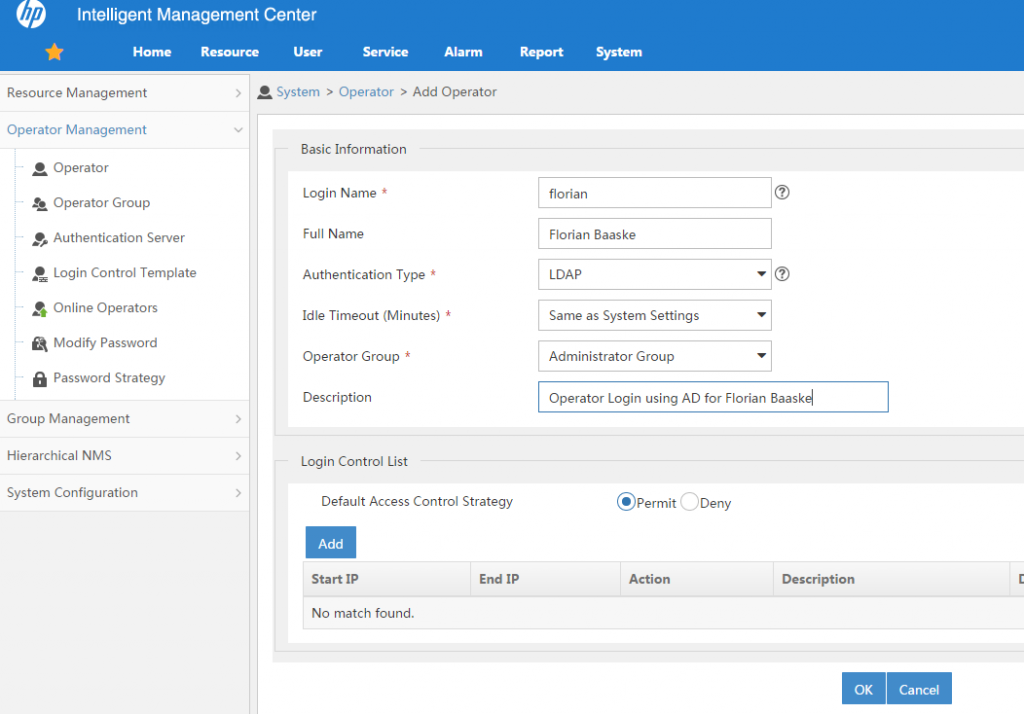Select the Permit radio button
Image resolution: width=1024 pixels, height=714 pixels.
point(628,502)
